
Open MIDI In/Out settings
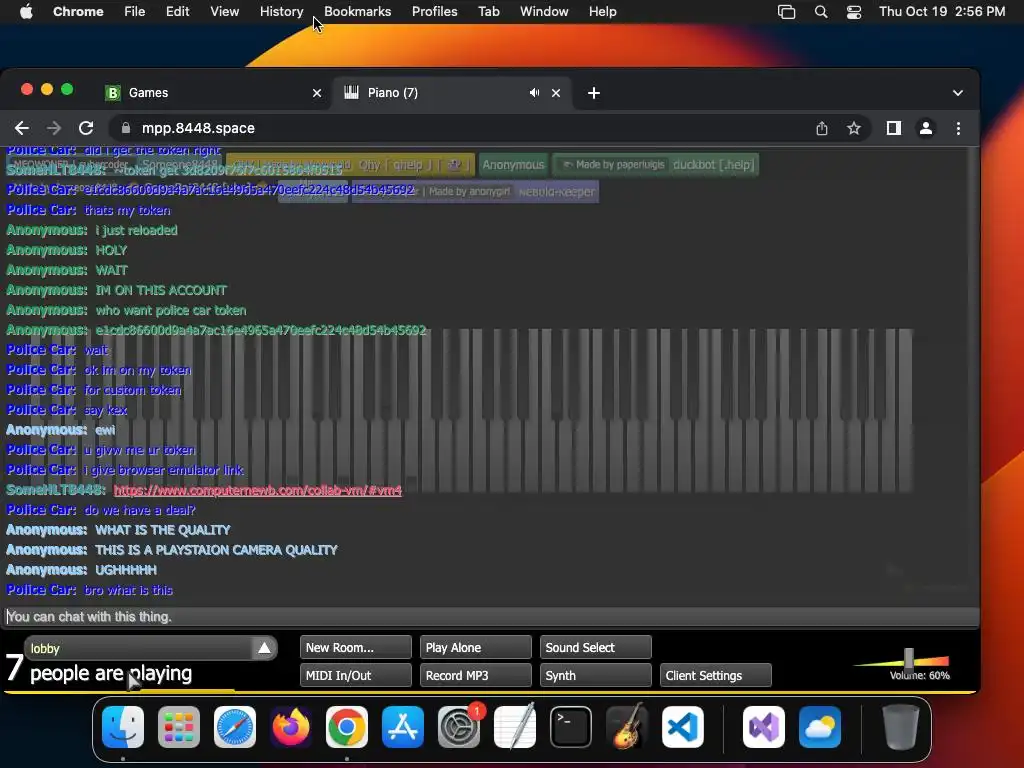[356, 675]
